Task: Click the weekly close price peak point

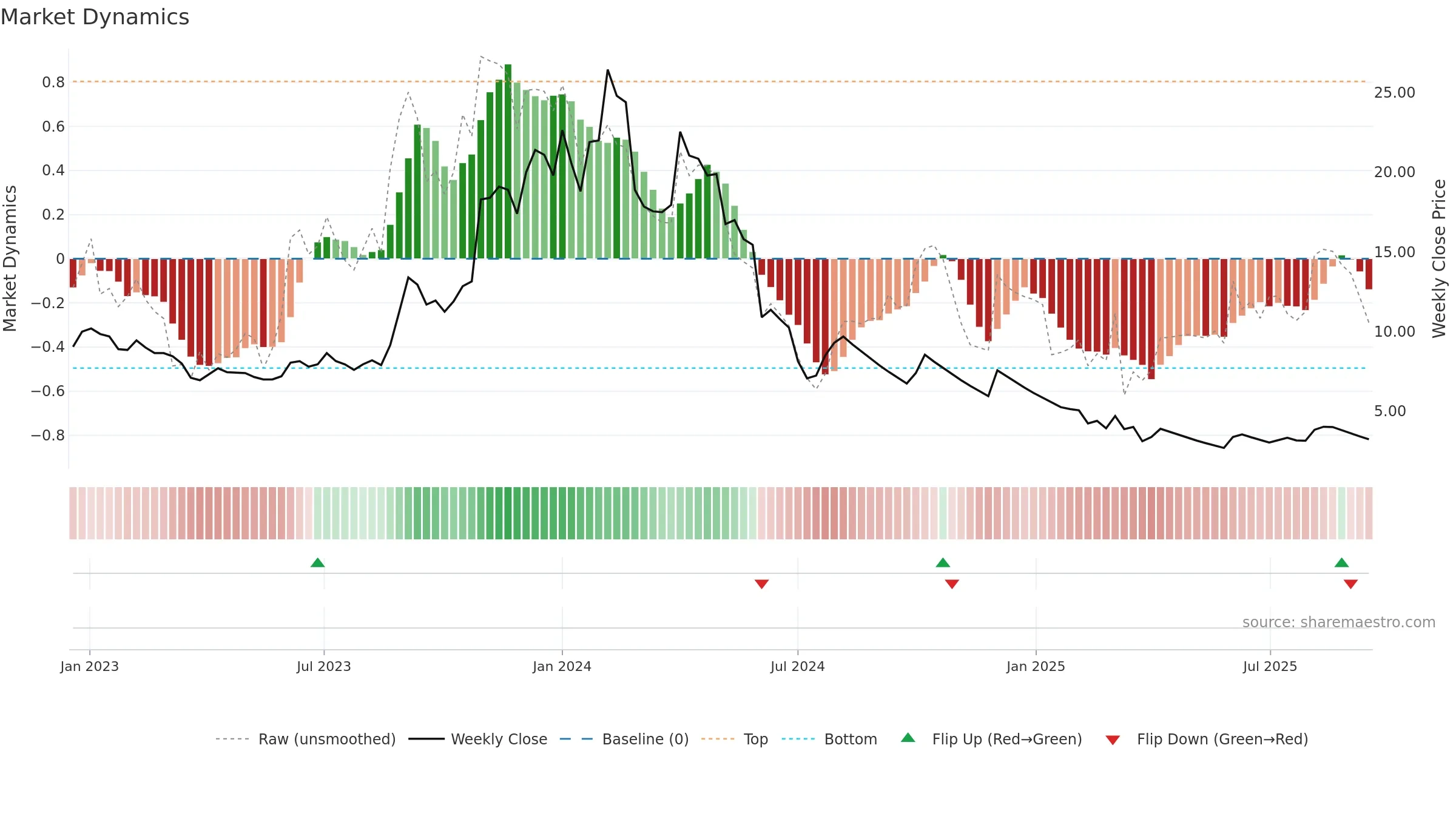Action: [x=608, y=70]
